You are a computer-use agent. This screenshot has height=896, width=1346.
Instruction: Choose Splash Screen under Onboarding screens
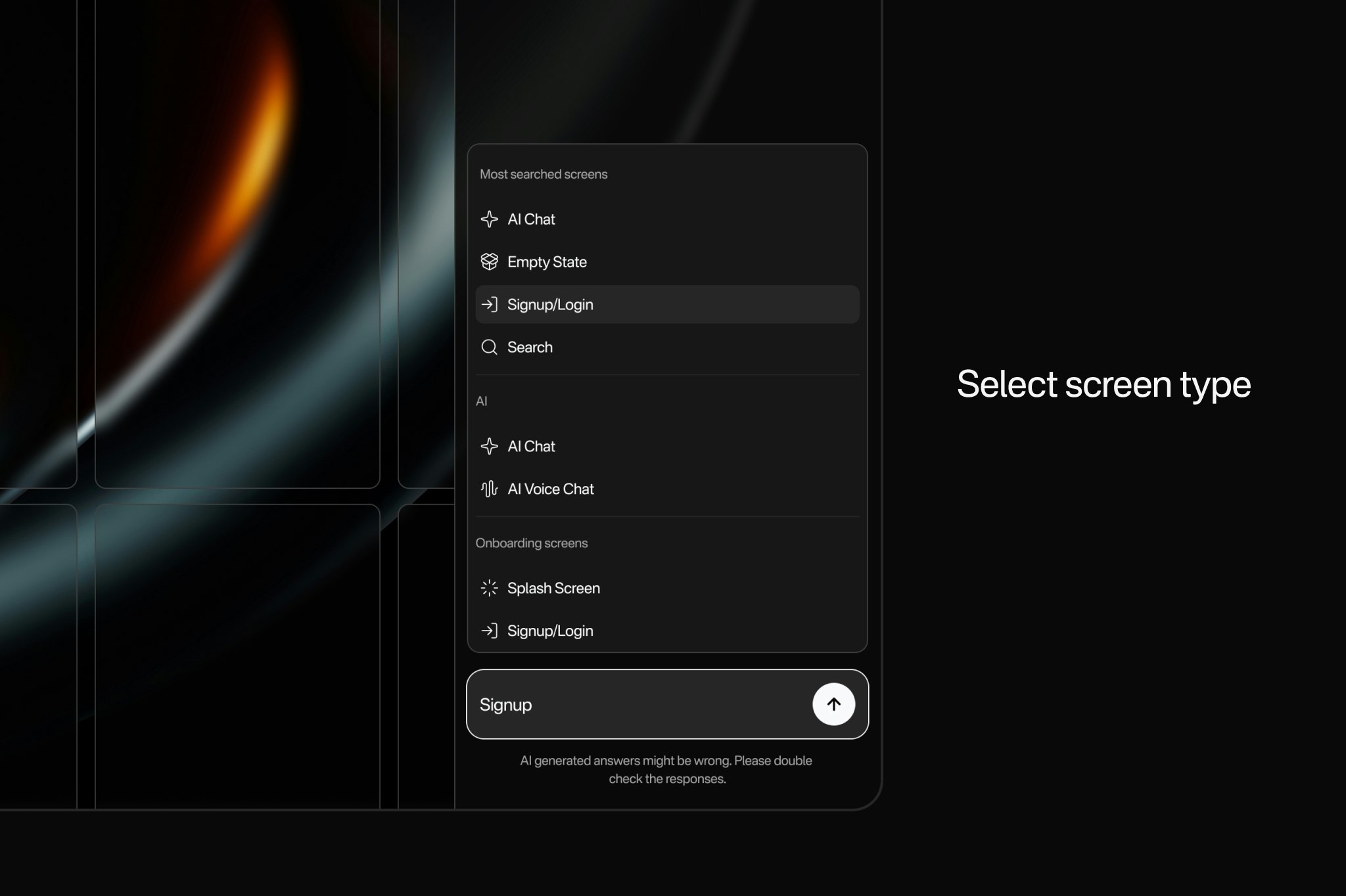553,589
